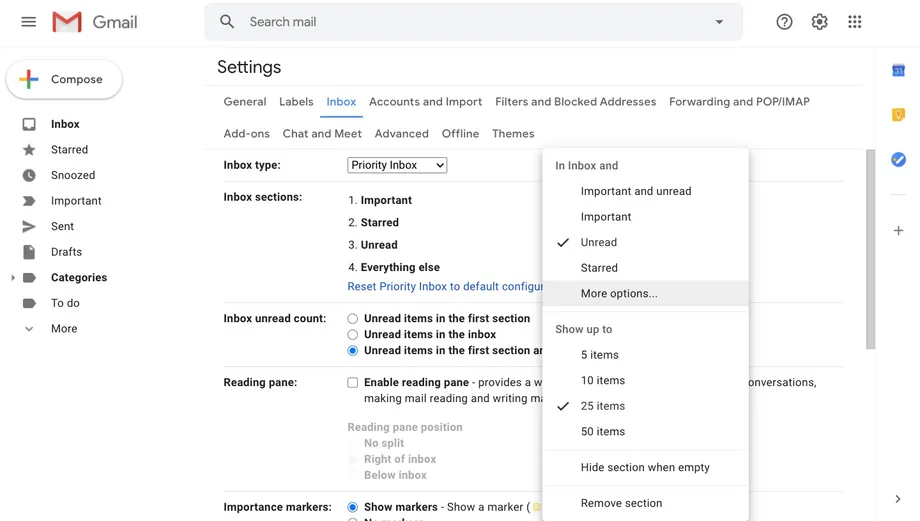Open search options dropdown arrow
920x521 pixels.
coord(719,22)
